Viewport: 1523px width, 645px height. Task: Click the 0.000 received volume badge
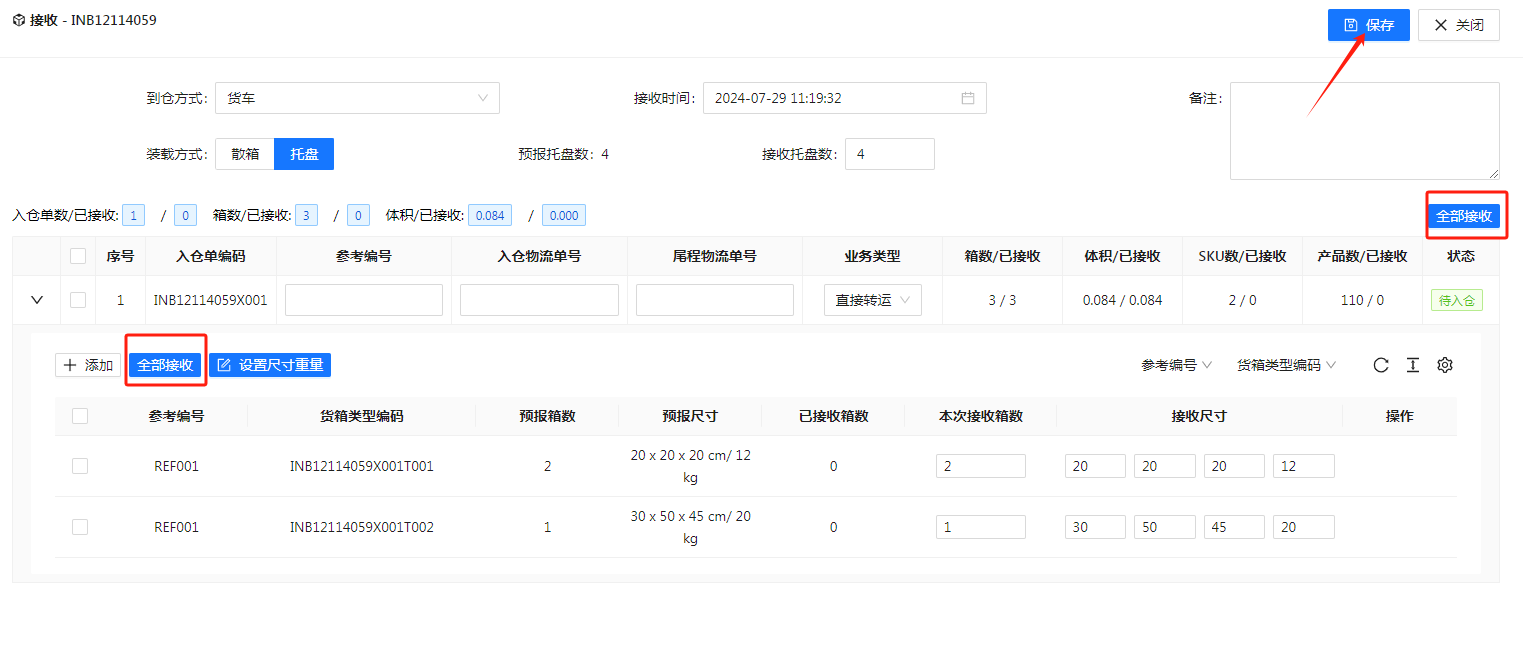564,215
